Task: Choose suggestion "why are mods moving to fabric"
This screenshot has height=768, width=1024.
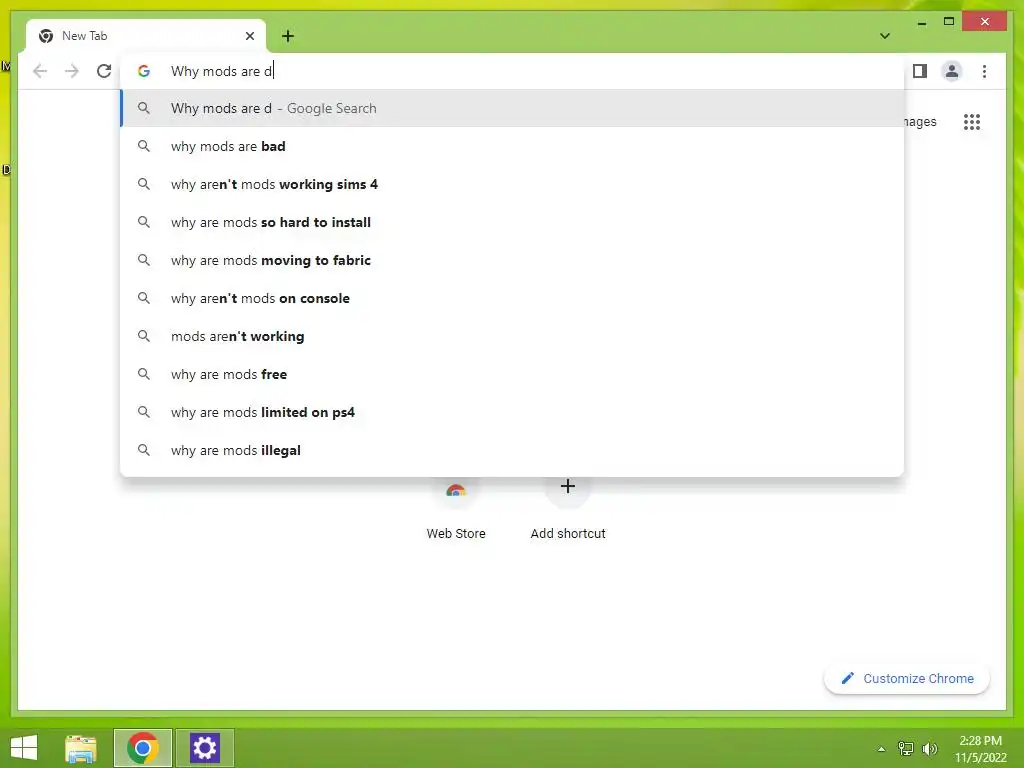Action: pyautogui.click(x=512, y=260)
